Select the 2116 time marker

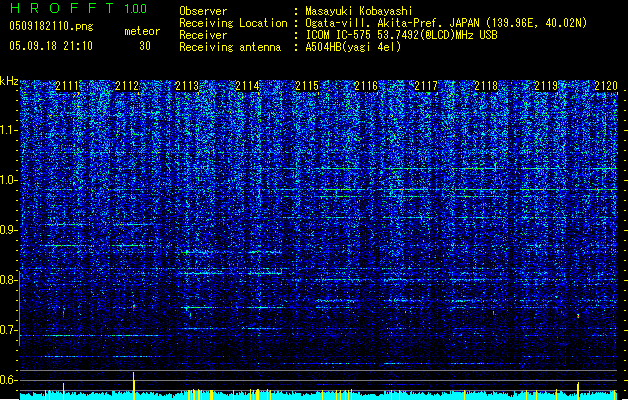[x=366, y=86]
